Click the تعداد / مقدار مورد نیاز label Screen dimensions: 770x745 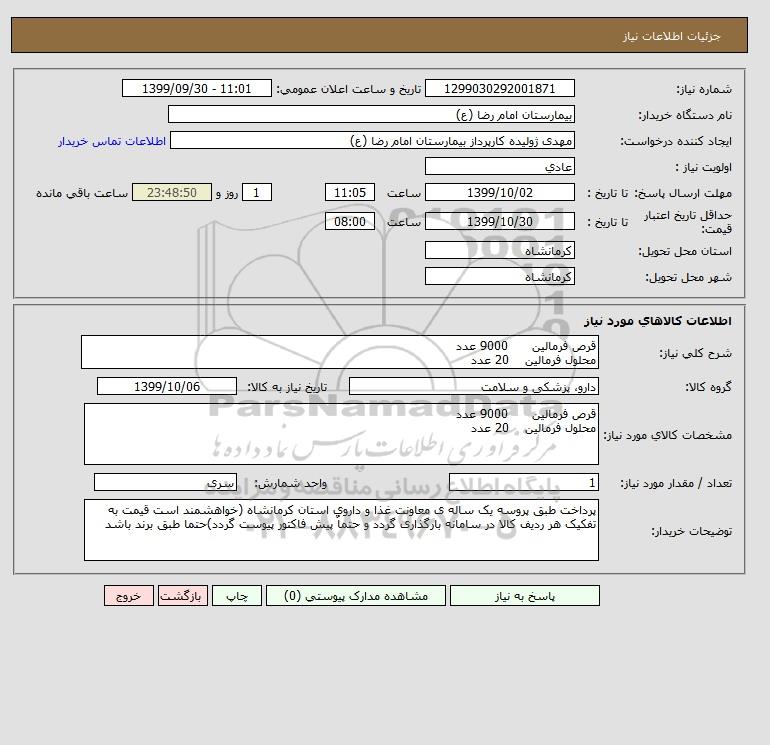(676, 483)
